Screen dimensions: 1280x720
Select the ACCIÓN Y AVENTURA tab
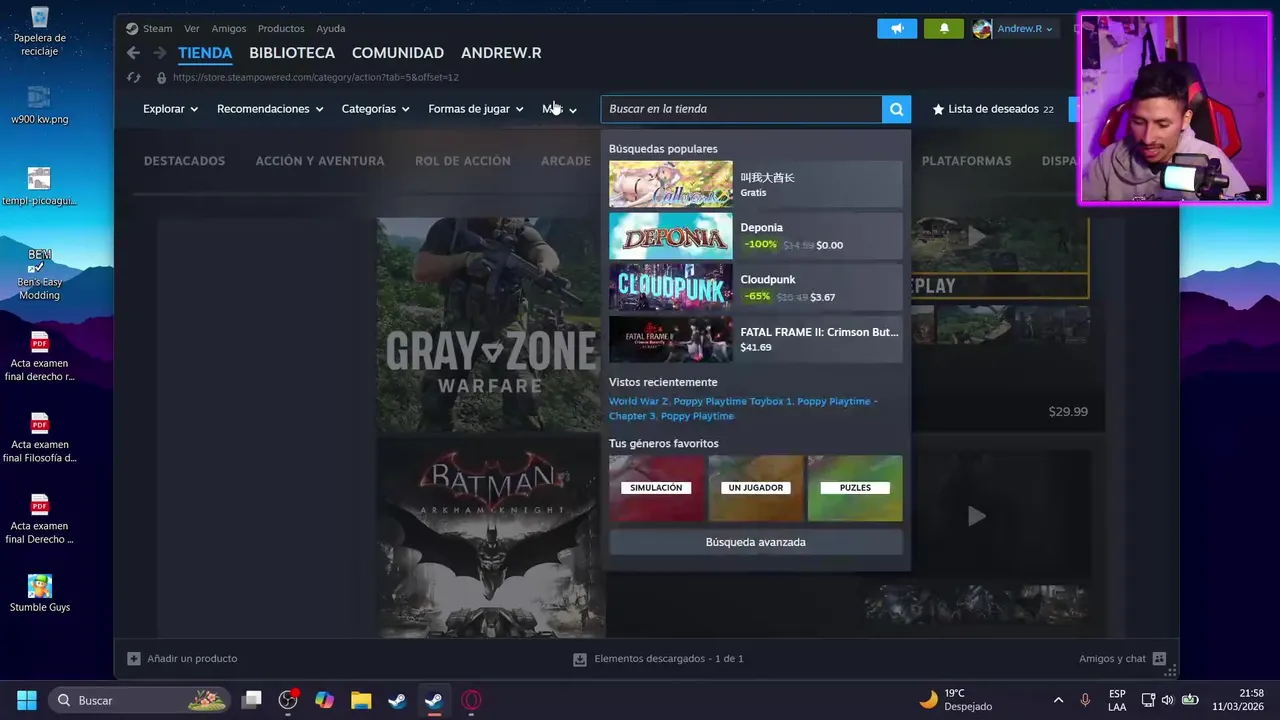[x=320, y=161]
